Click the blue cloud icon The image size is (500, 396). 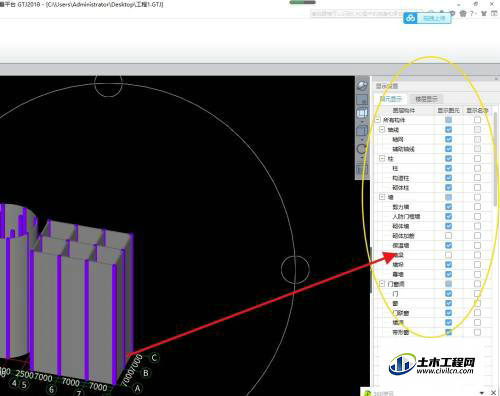coord(410,18)
